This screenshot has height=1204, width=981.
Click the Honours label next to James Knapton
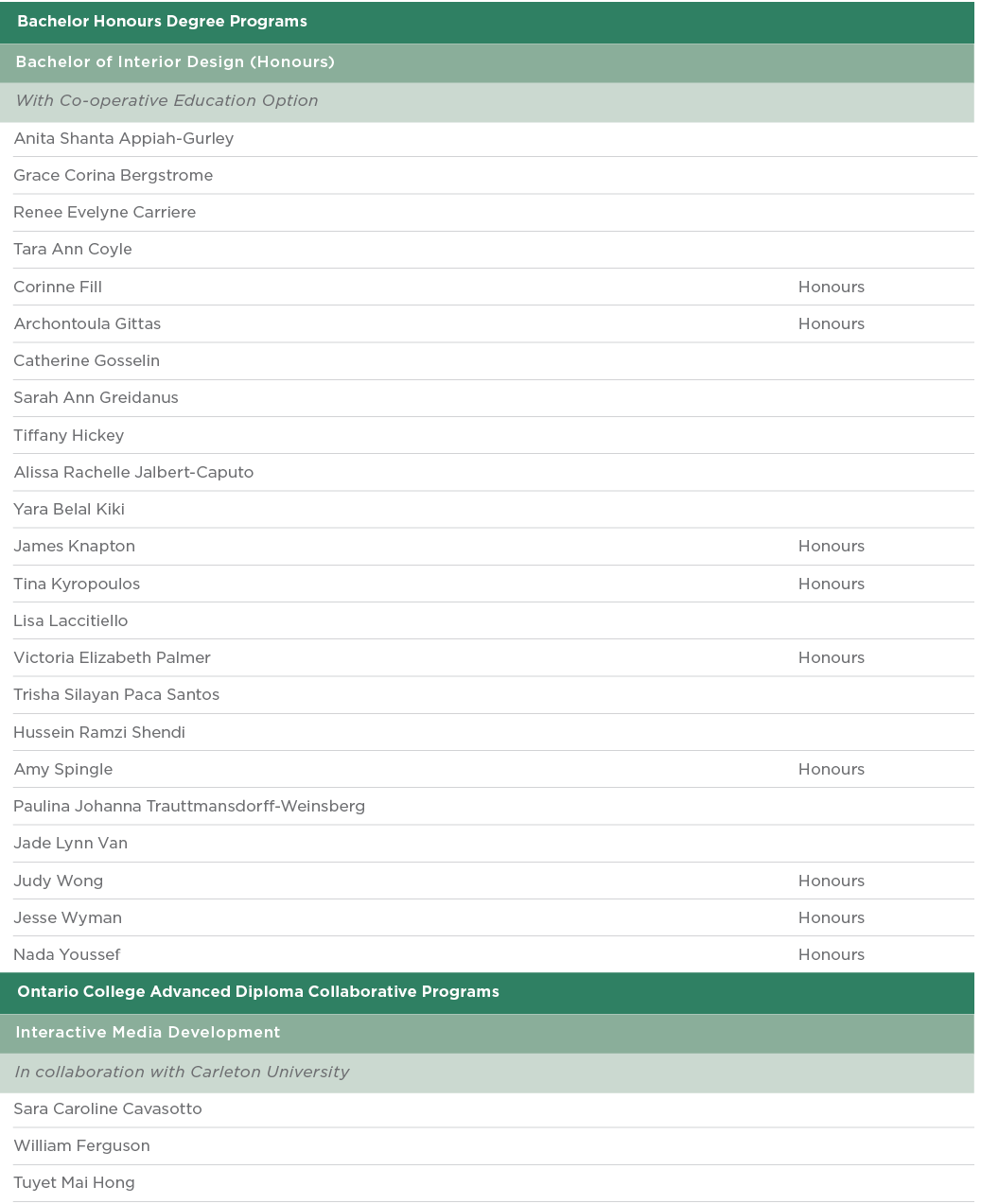point(831,546)
